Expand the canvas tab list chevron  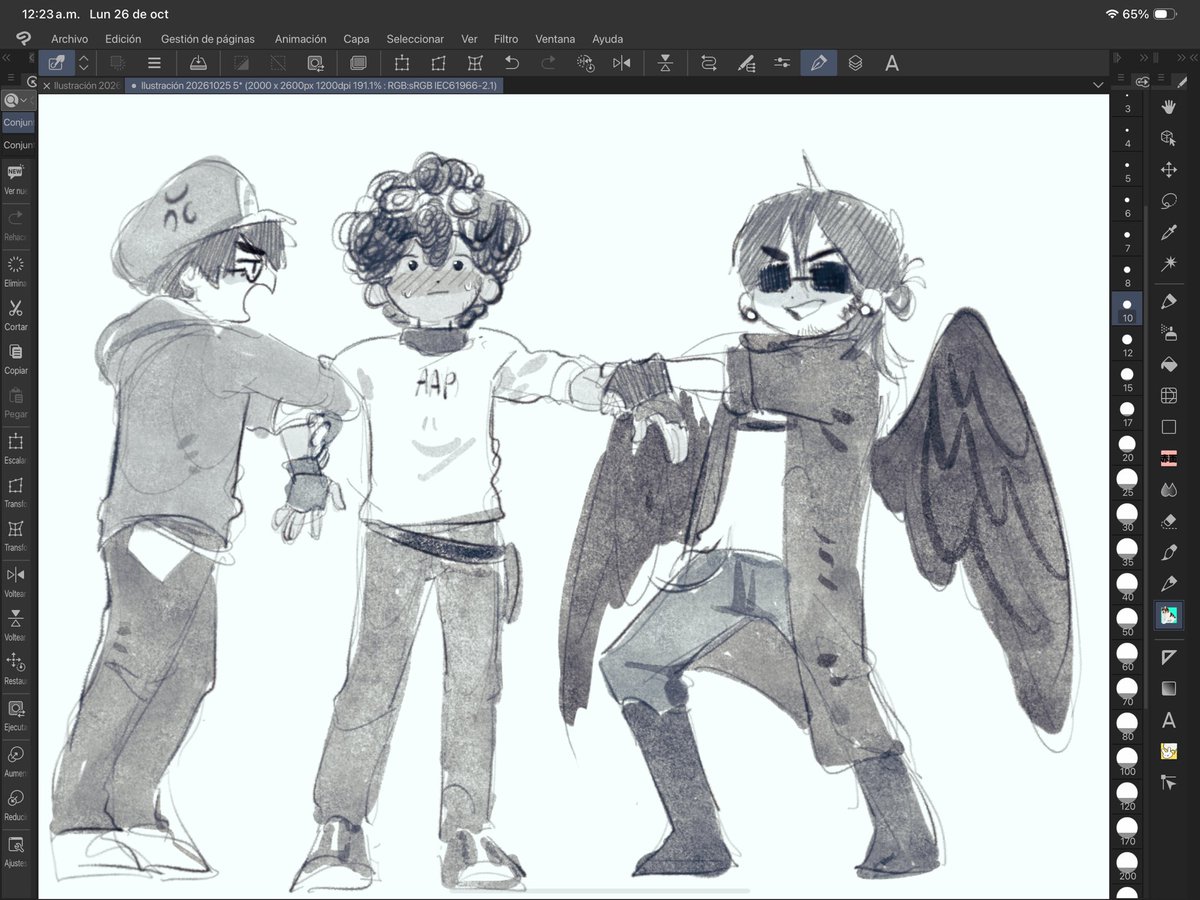[1099, 86]
